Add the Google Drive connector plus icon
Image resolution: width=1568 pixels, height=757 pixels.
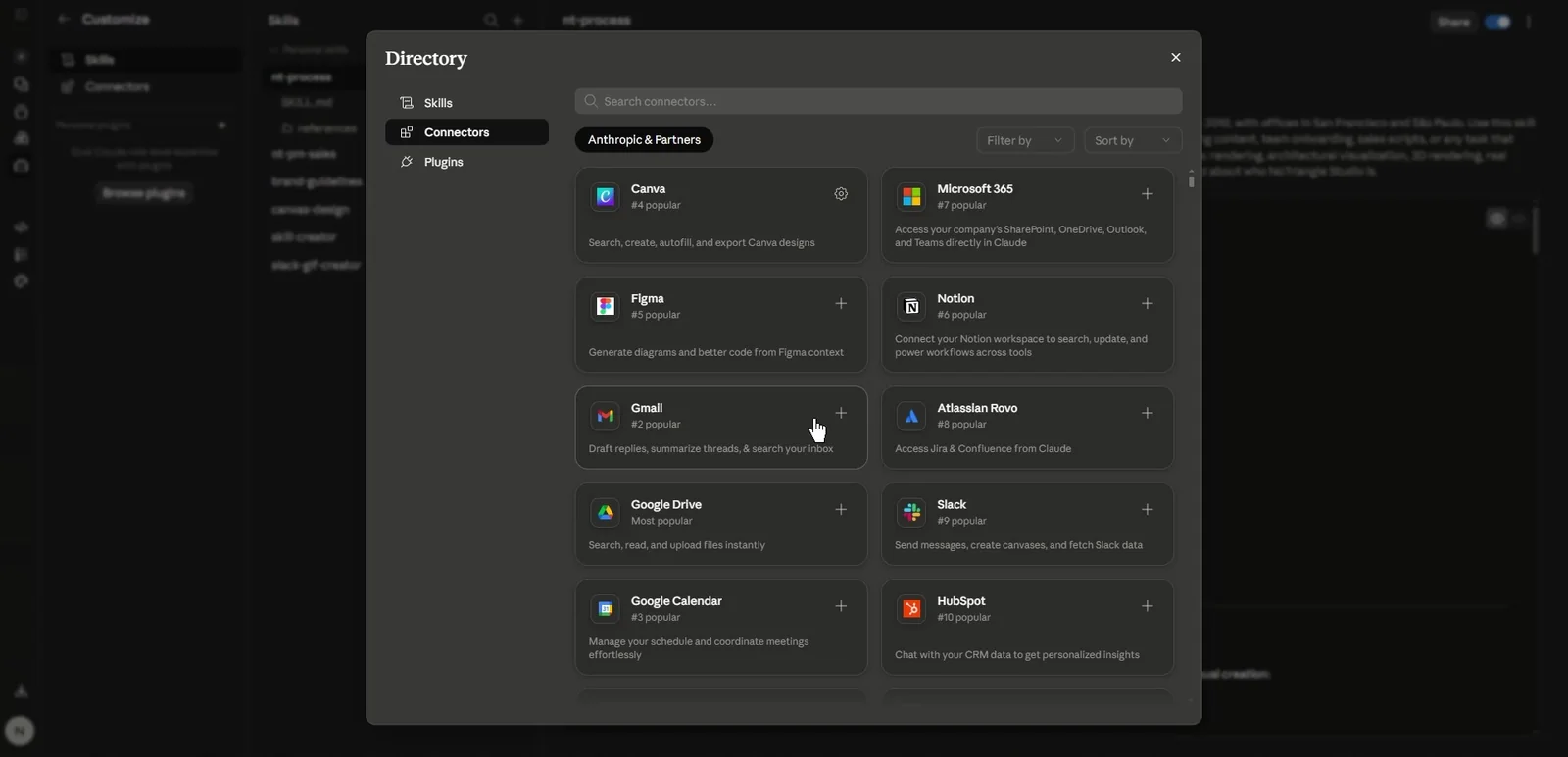[841, 510]
